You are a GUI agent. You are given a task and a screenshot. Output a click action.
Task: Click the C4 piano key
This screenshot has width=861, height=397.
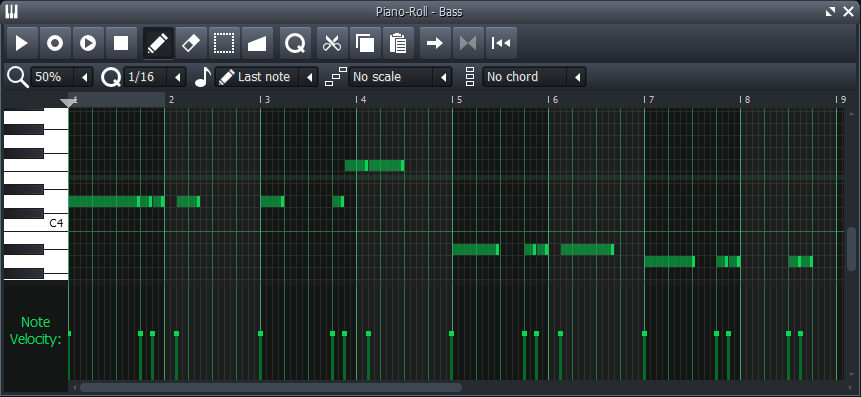point(36,223)
